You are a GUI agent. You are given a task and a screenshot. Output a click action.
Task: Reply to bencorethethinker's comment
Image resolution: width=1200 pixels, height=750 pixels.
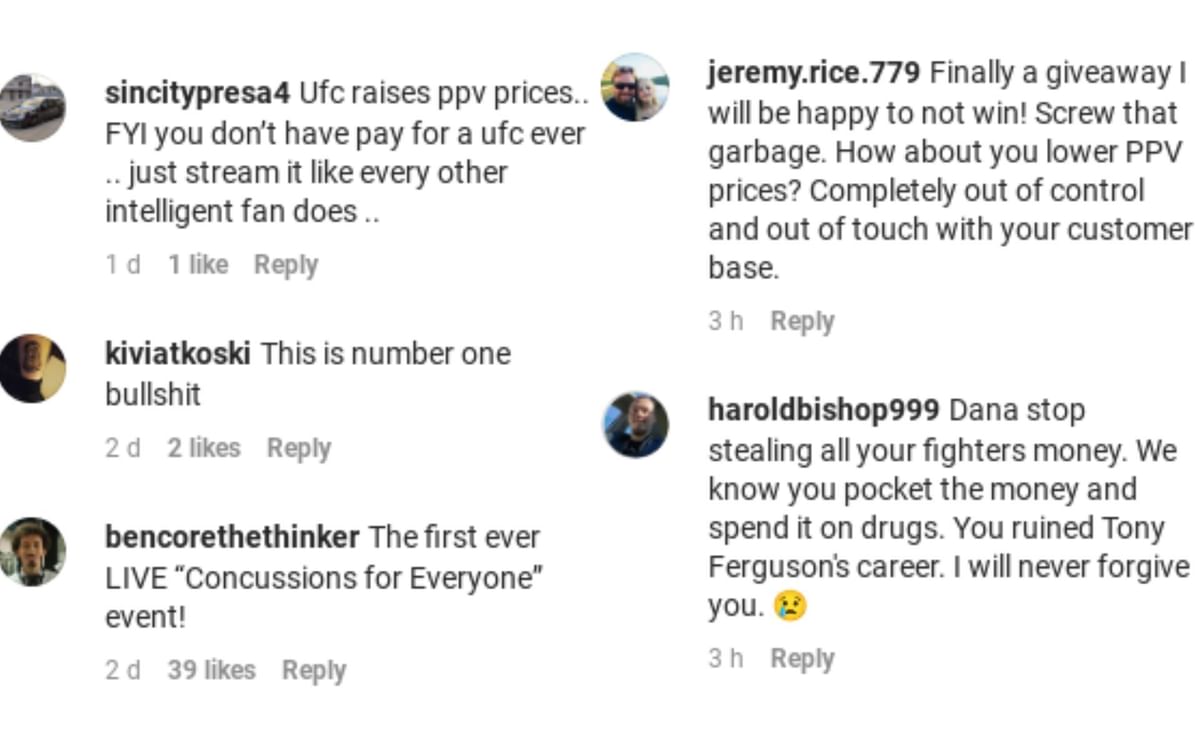[x=313, y=670]
